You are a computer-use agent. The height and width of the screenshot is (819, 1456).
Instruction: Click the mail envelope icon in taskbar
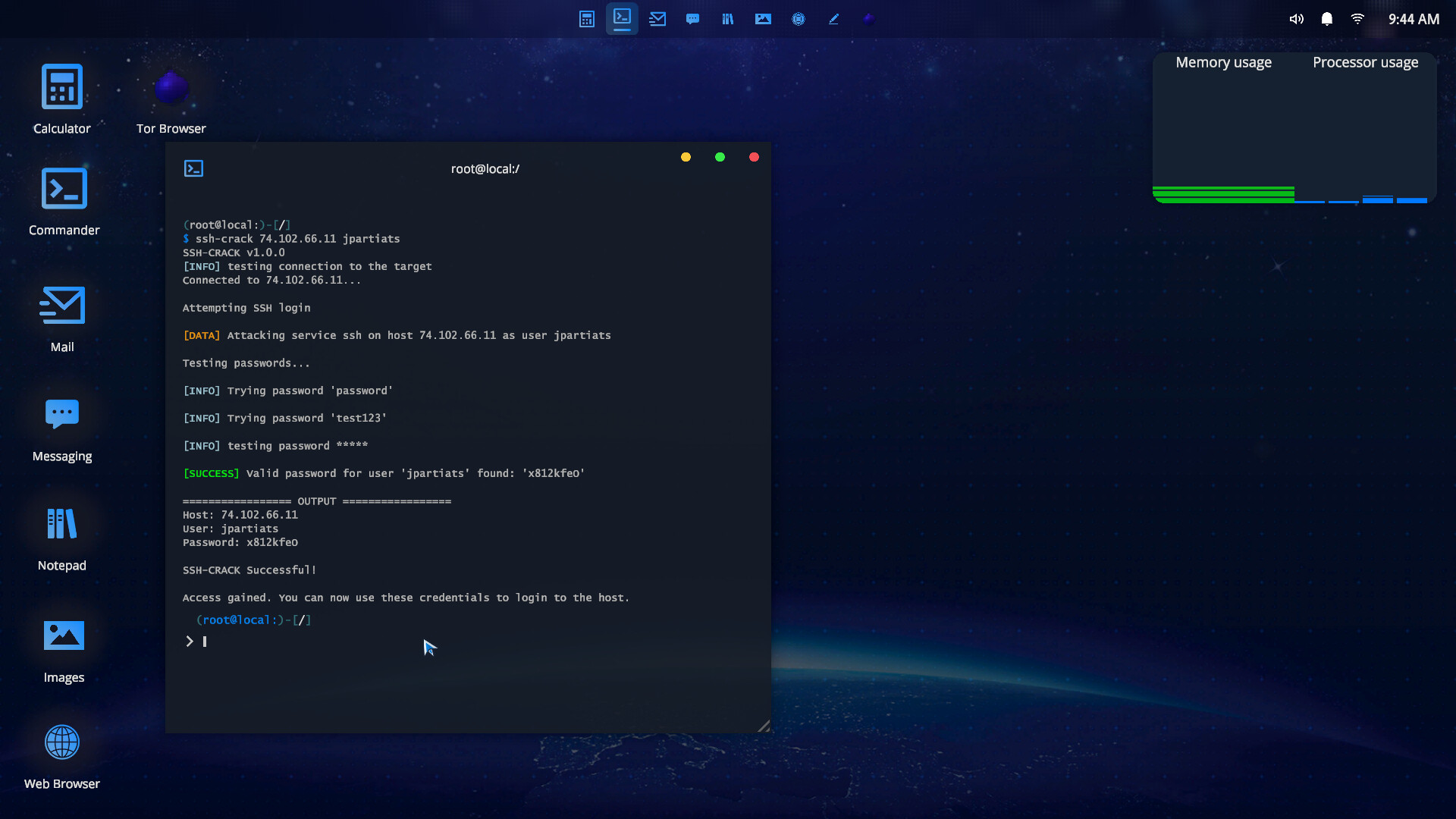[657, 19]
